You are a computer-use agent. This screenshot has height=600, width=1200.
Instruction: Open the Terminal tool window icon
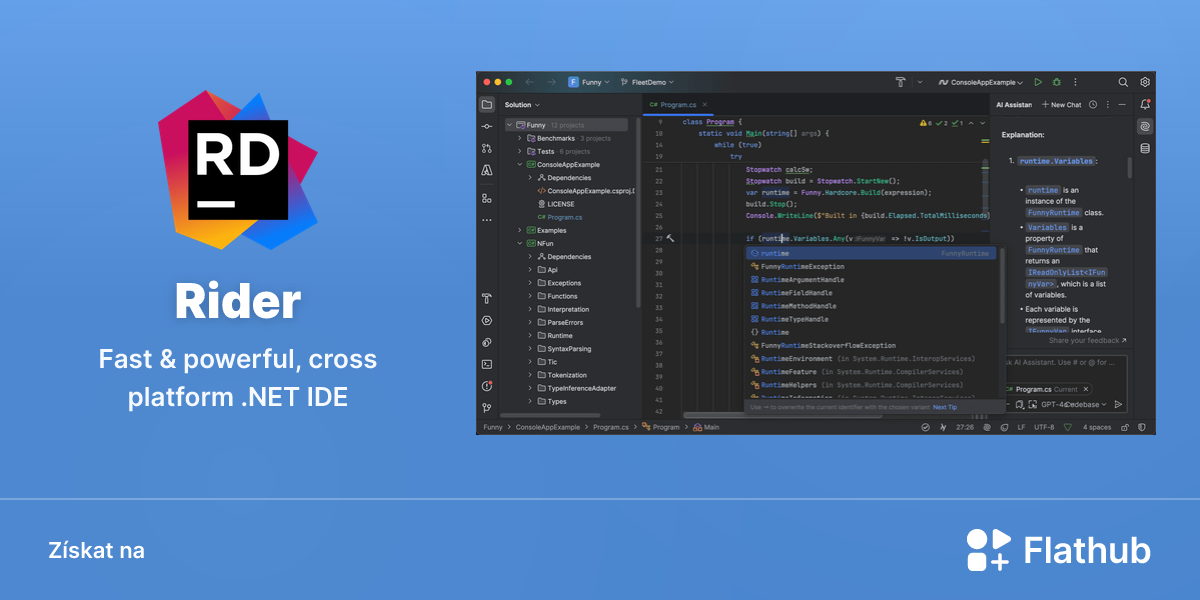(487, 364)
